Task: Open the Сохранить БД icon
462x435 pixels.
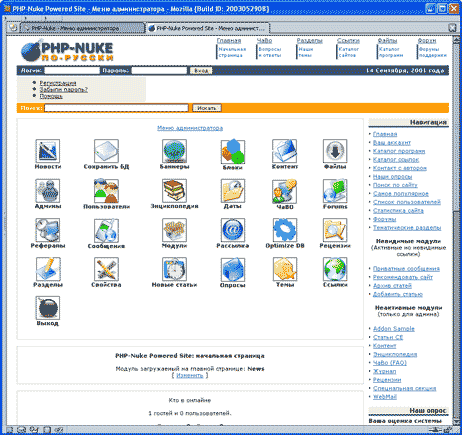Action: tap(106, 151)
